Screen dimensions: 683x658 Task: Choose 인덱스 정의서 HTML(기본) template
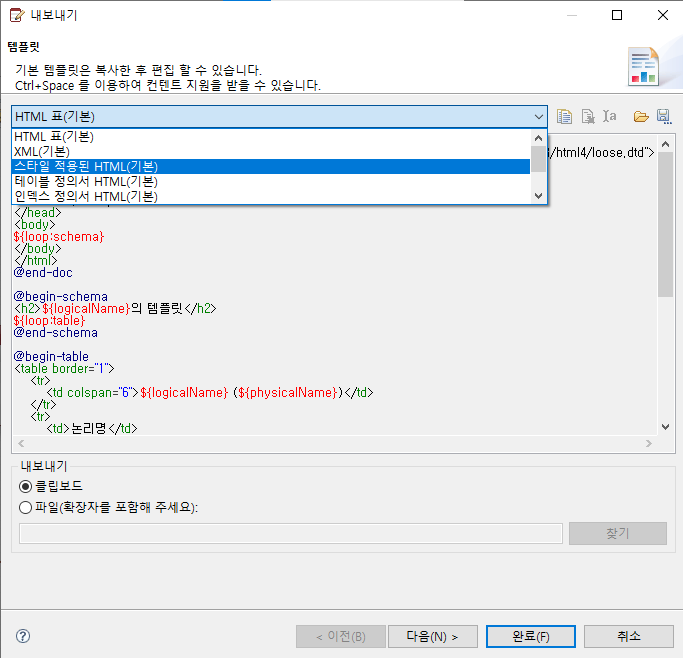(270, 196)
